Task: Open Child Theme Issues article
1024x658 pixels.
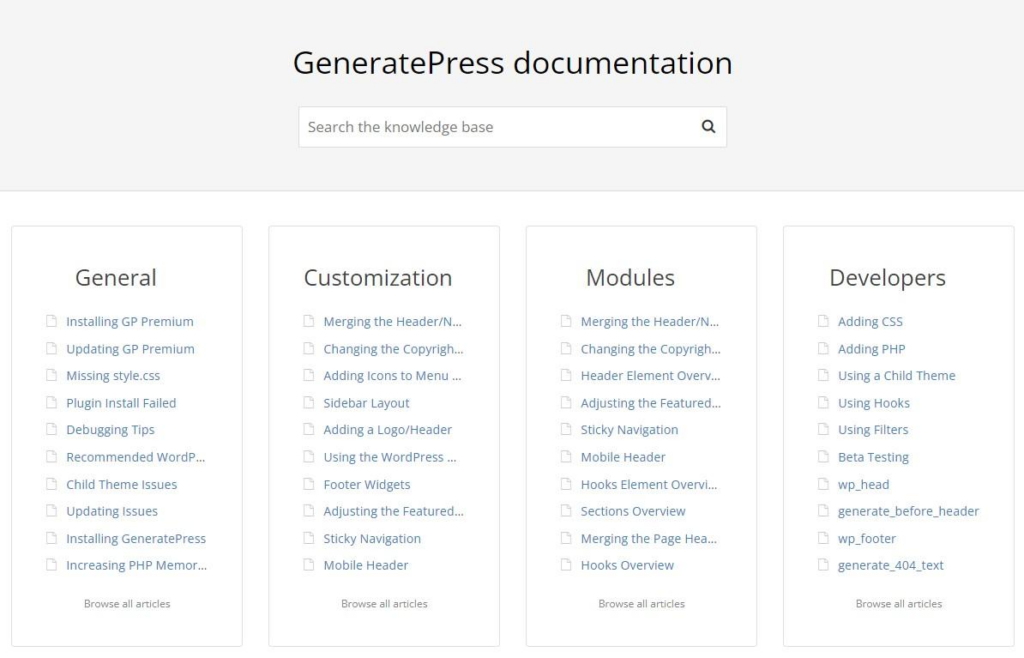Action: click(121, 484)
